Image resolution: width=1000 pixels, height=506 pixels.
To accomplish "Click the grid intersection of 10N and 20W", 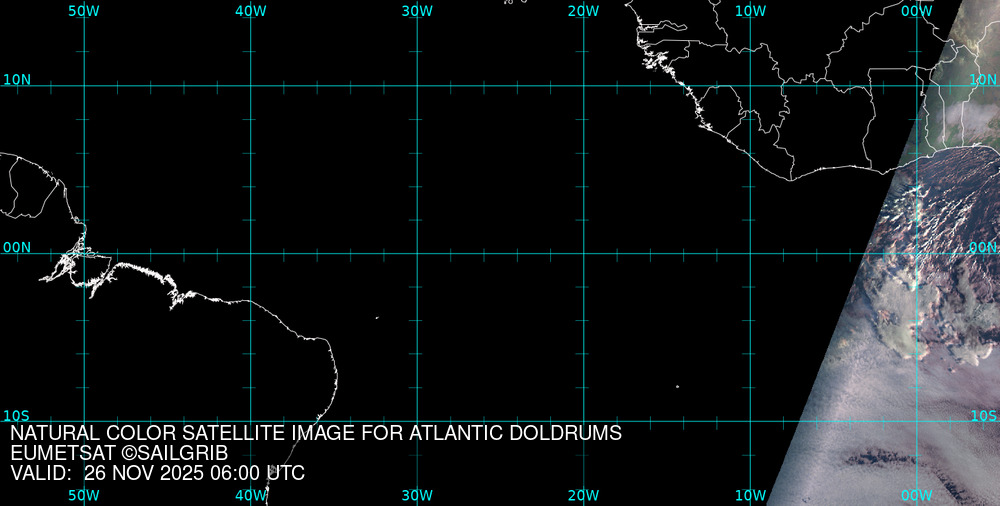I will (x=583, y=85).
